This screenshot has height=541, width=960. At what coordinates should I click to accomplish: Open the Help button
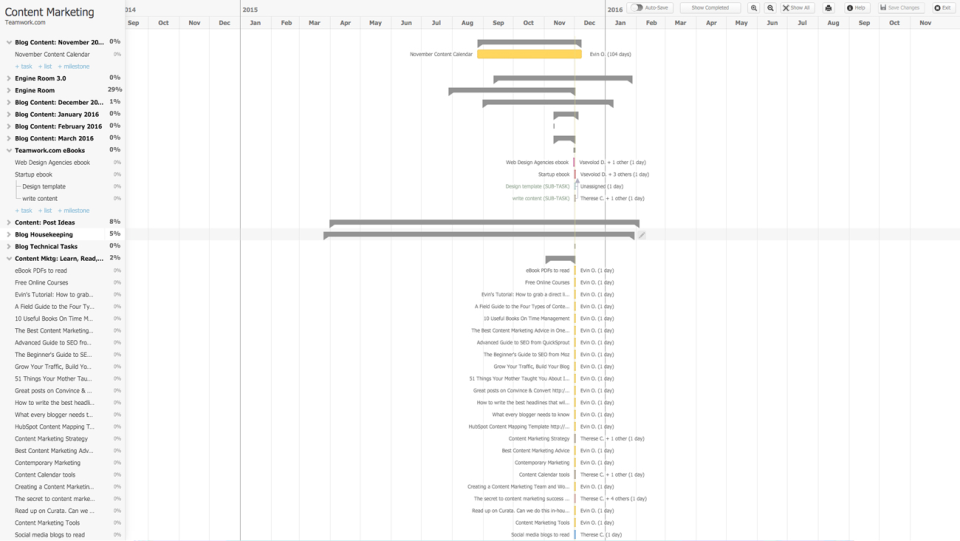point(856,8)
